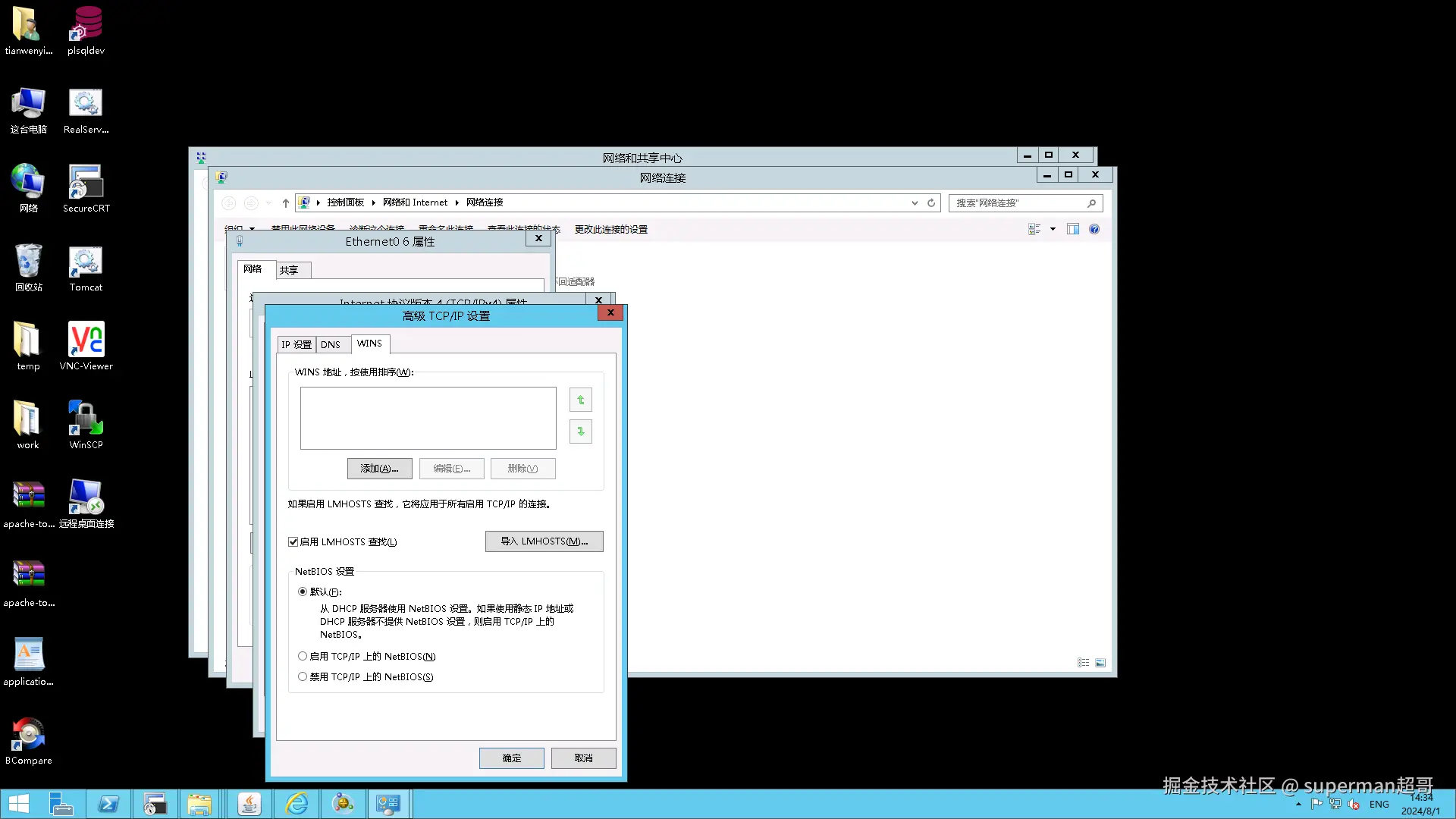The height and width of the screenshot is (819, 1456).
Task: Switch to the DNS tab
Action: click(331, 345)
